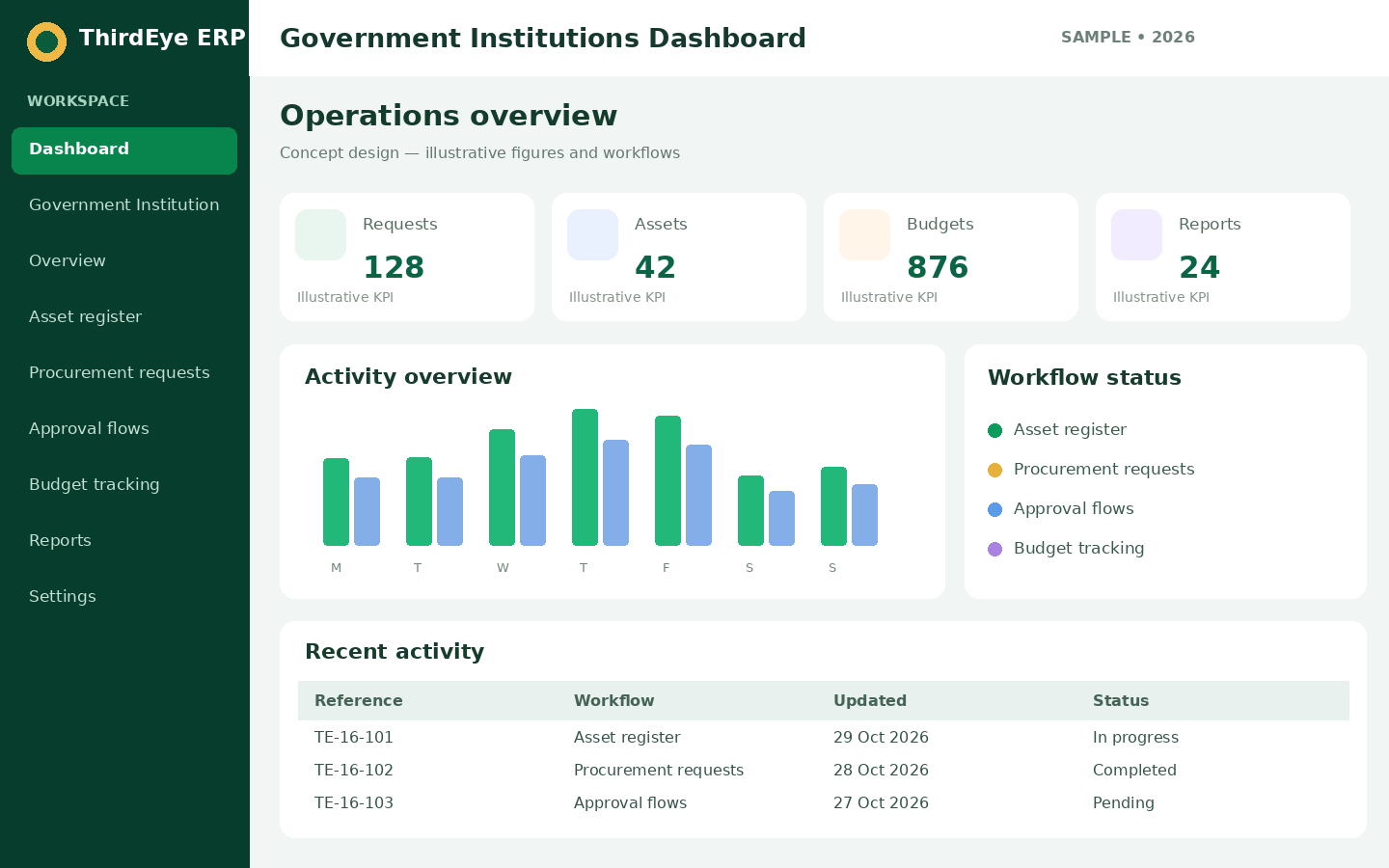The image size is (1389, 868).
Task: Click the yellow Procurement requests legend dot
Action: coord(995,470)
